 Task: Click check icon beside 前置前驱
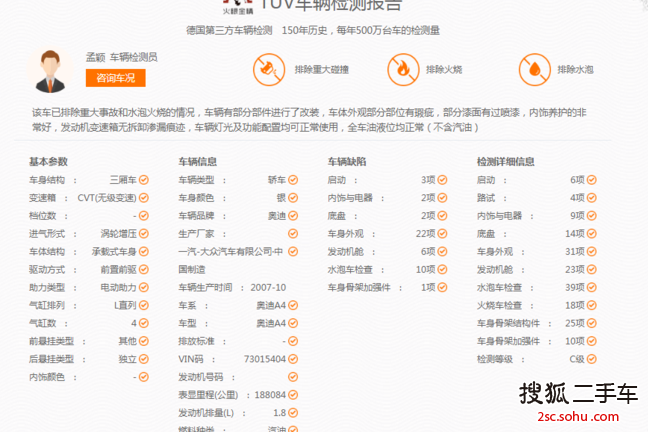point(144,270)
